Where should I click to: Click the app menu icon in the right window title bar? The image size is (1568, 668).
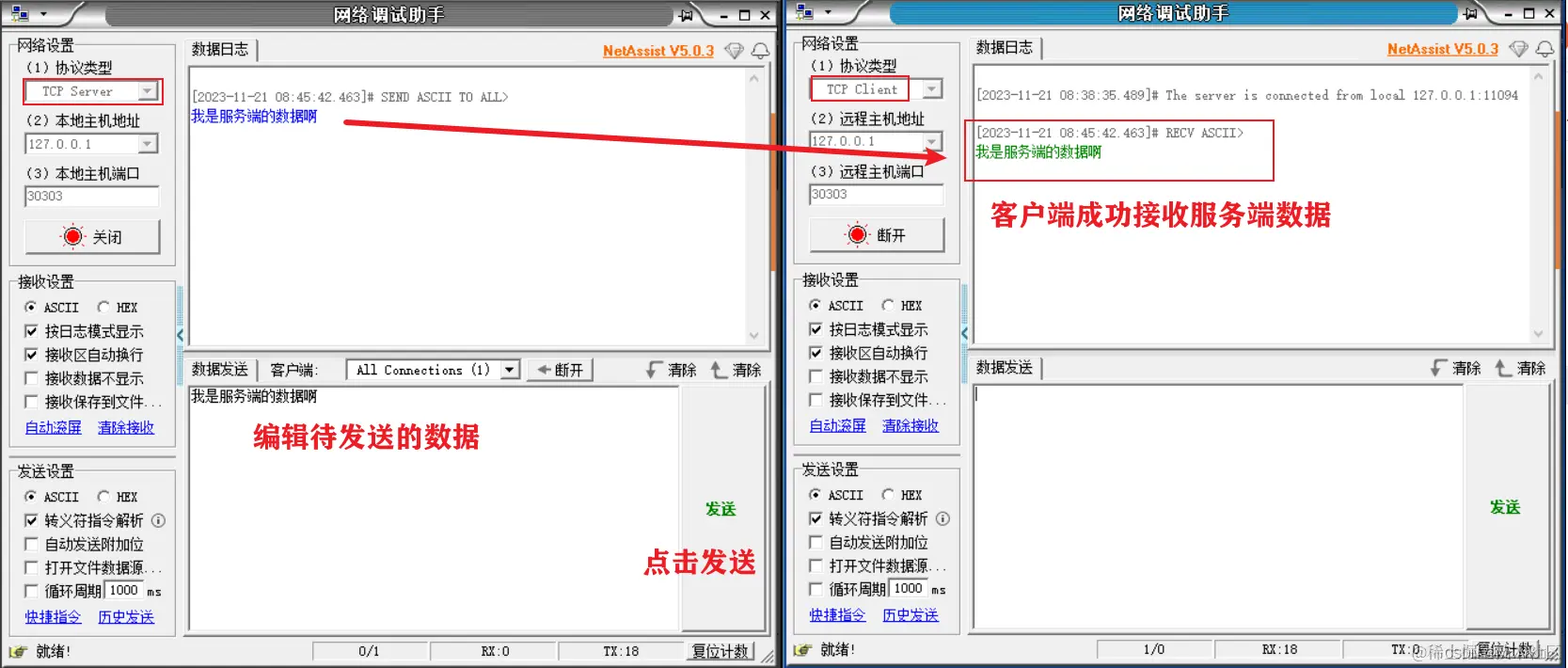pos(804,12)
